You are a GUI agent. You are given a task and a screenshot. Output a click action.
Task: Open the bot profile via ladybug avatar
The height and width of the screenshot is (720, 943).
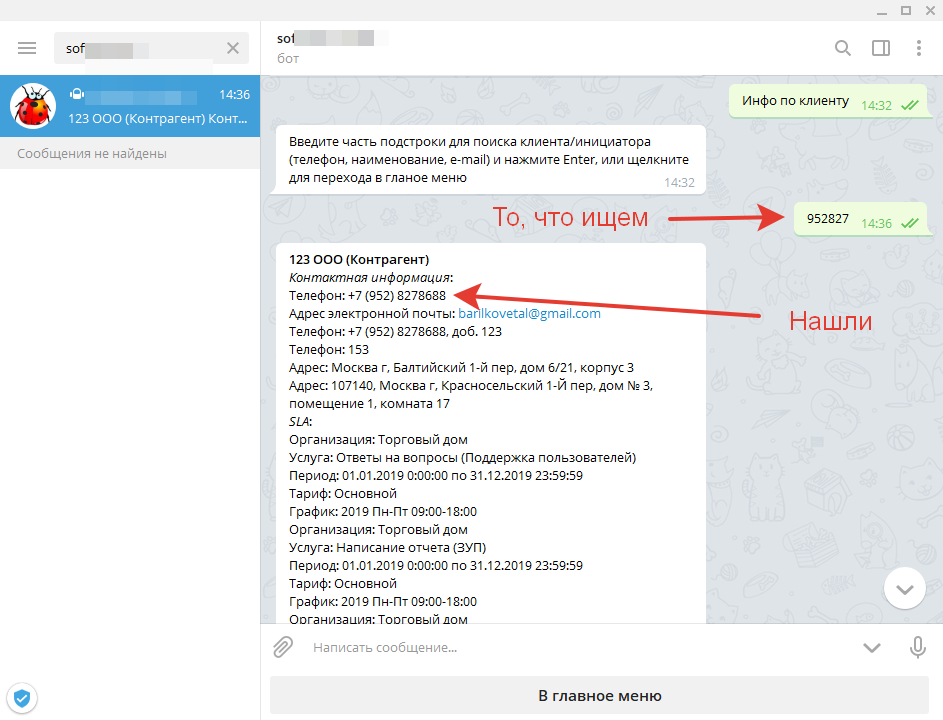point(33,105)
